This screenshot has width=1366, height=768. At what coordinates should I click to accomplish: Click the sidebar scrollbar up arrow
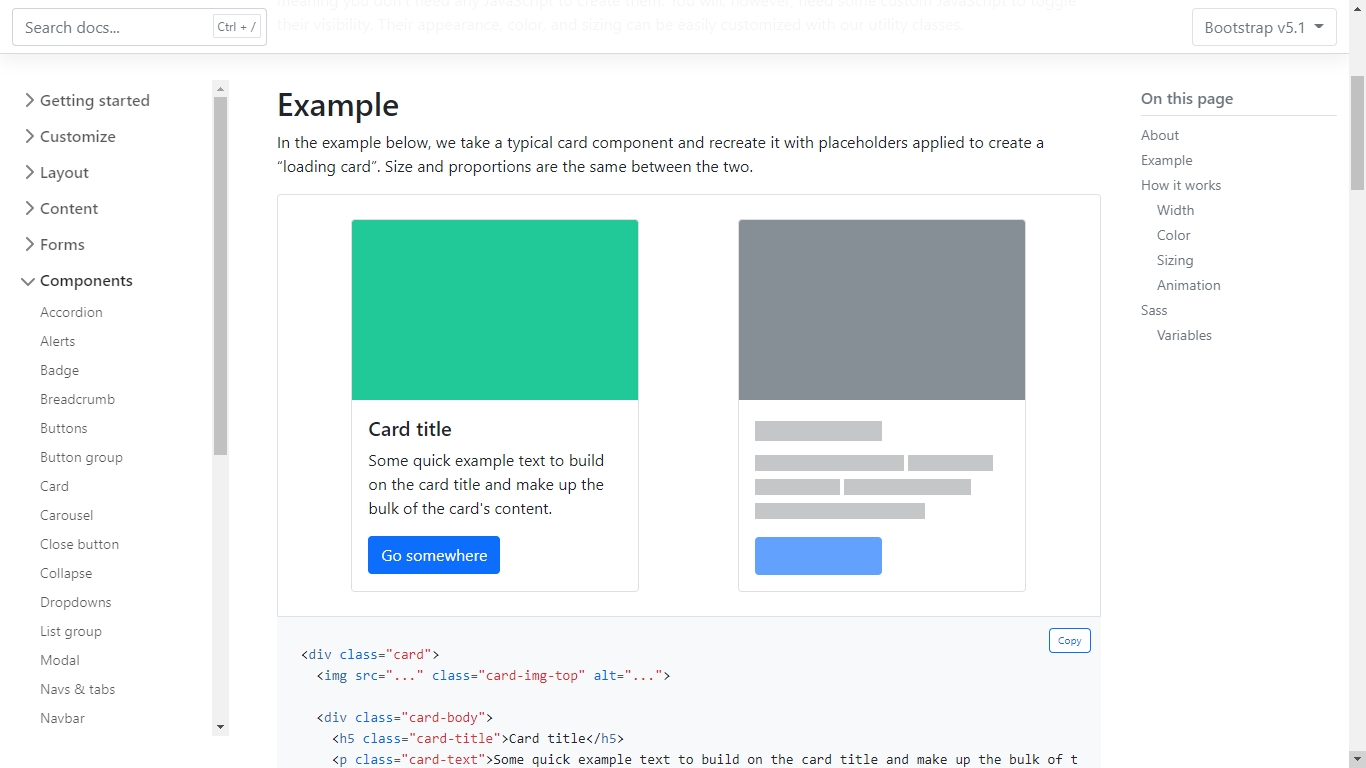tap(220, 88)
